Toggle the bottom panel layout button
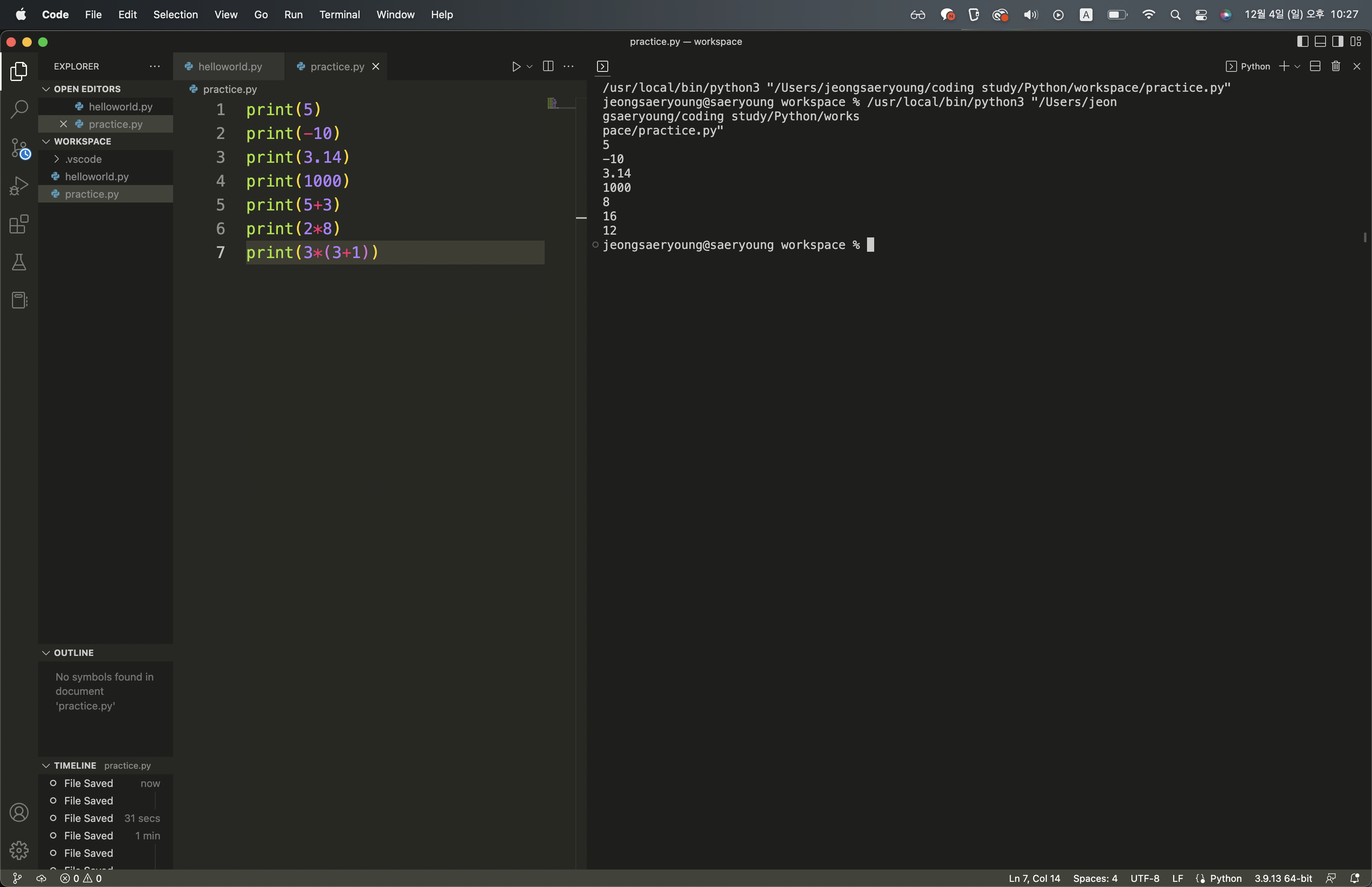1372x887 pixels. (x=1320, y=41)
